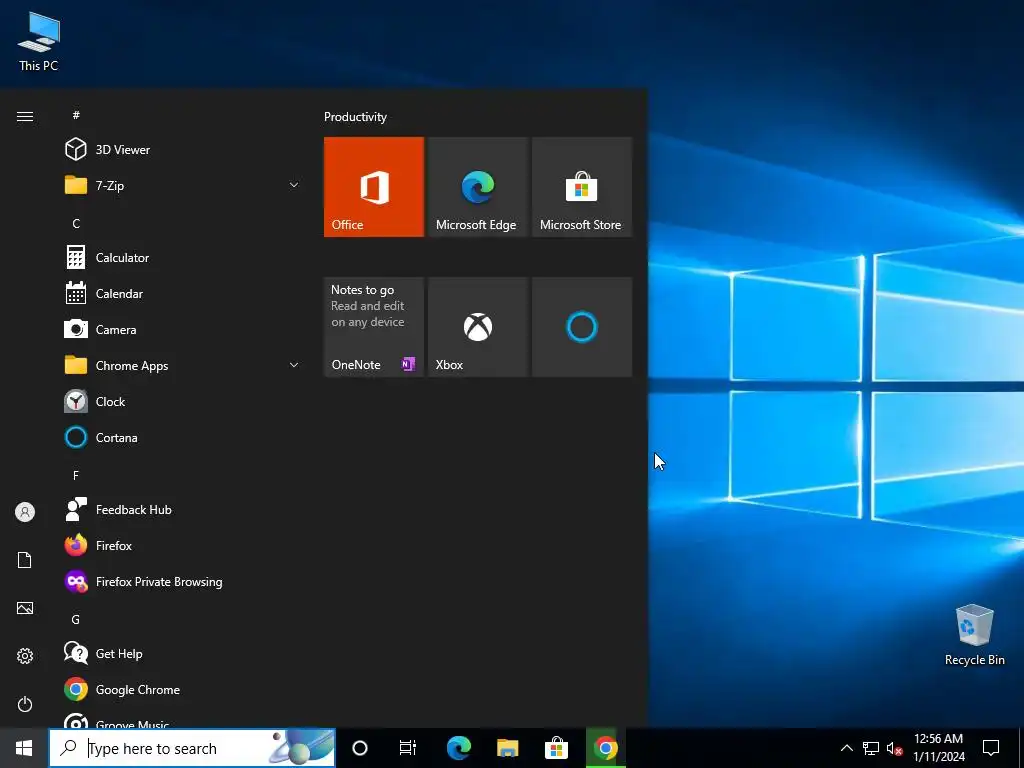Focus the taskbar search box
Screen dimensions: 1024x768
pos(192,748)
